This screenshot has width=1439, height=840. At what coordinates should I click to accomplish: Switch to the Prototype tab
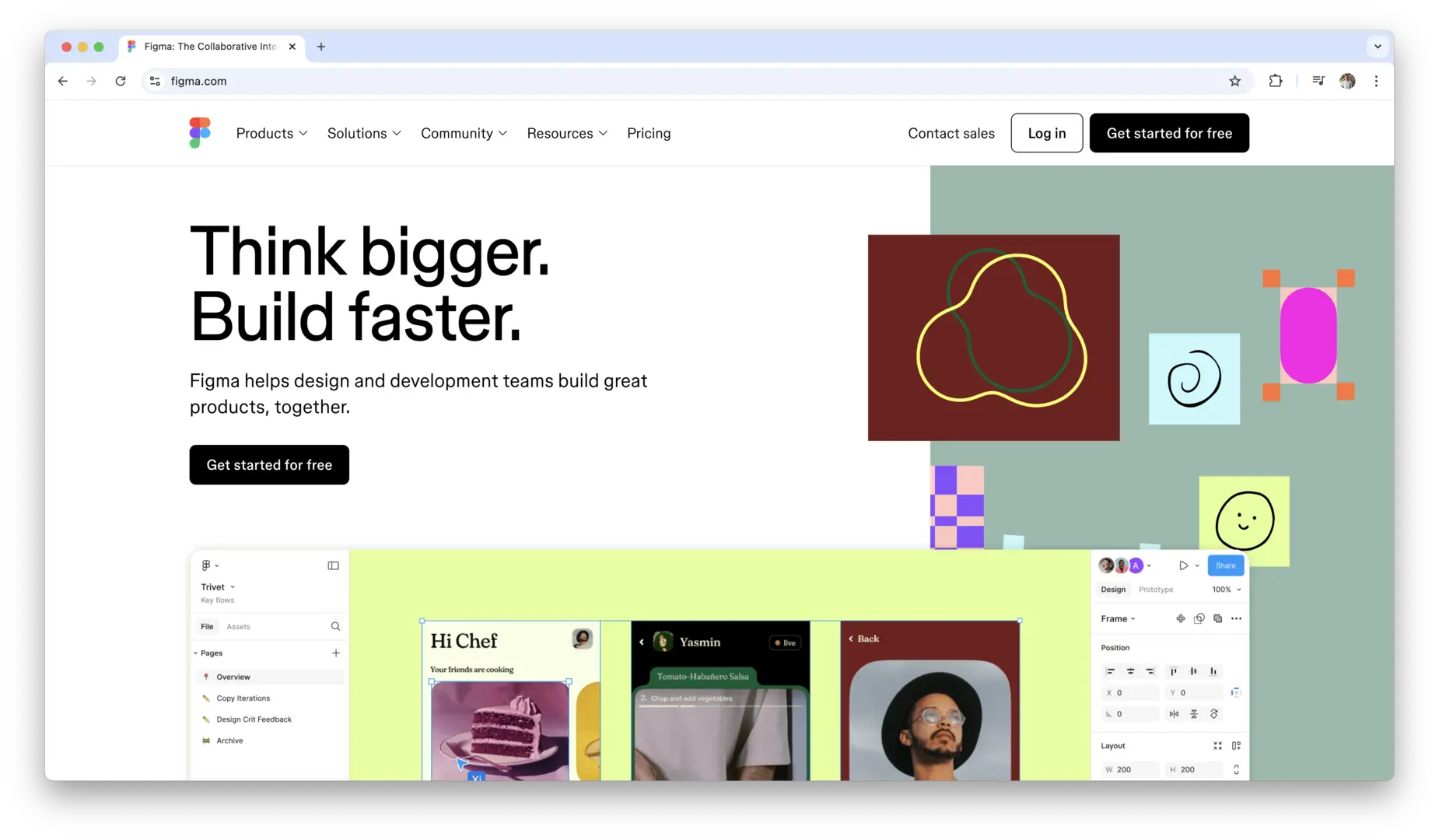click(x=1156, y=590)
